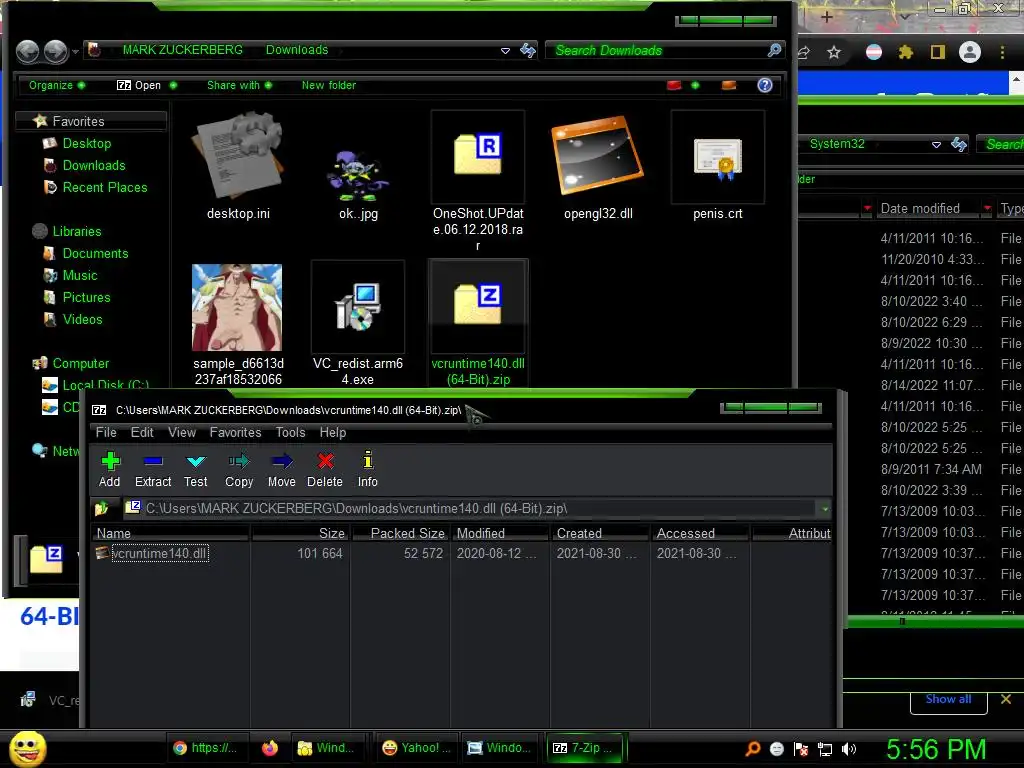
Task: Open Explorer help question mark icon
Action: [x=765, y=85]
